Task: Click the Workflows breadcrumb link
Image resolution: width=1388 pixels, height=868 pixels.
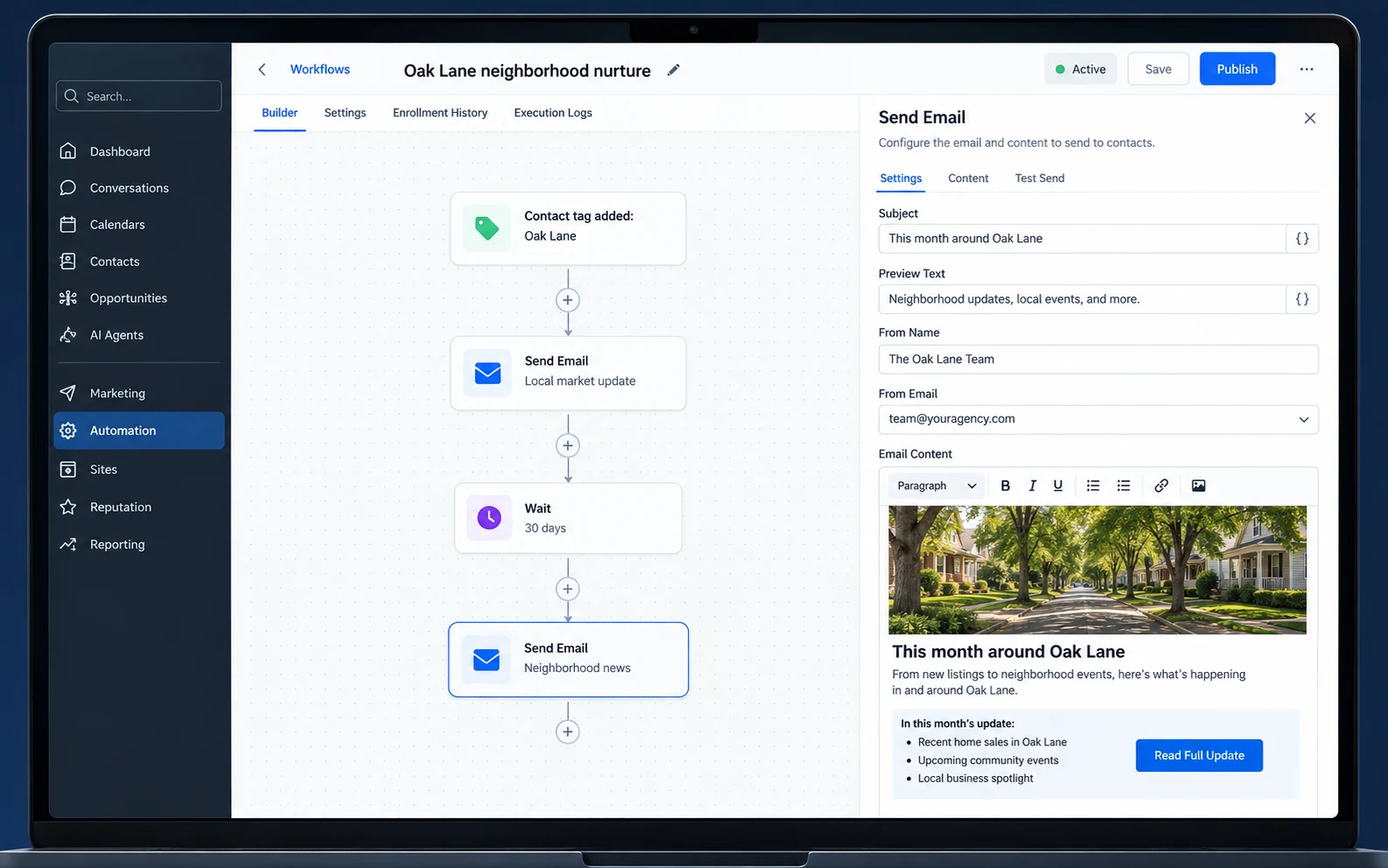Action: tap(320, 69)
